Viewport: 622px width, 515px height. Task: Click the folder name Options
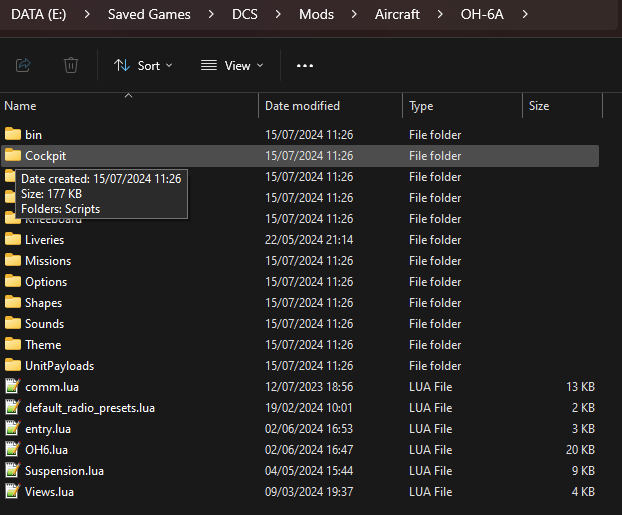tap(46, 282)
